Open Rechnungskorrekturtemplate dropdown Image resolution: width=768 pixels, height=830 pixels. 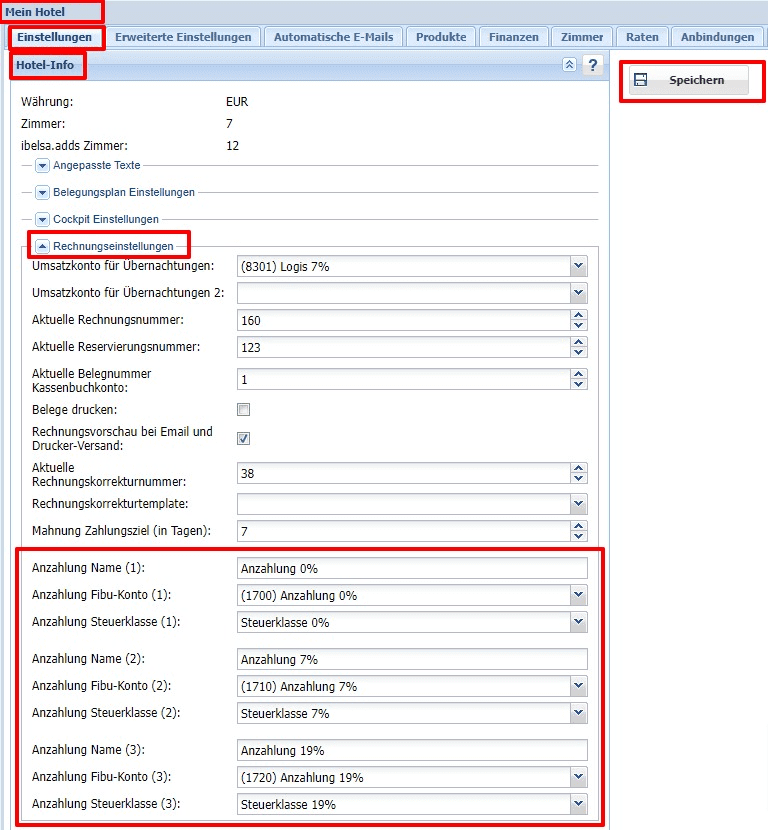(x=578, y=503)
